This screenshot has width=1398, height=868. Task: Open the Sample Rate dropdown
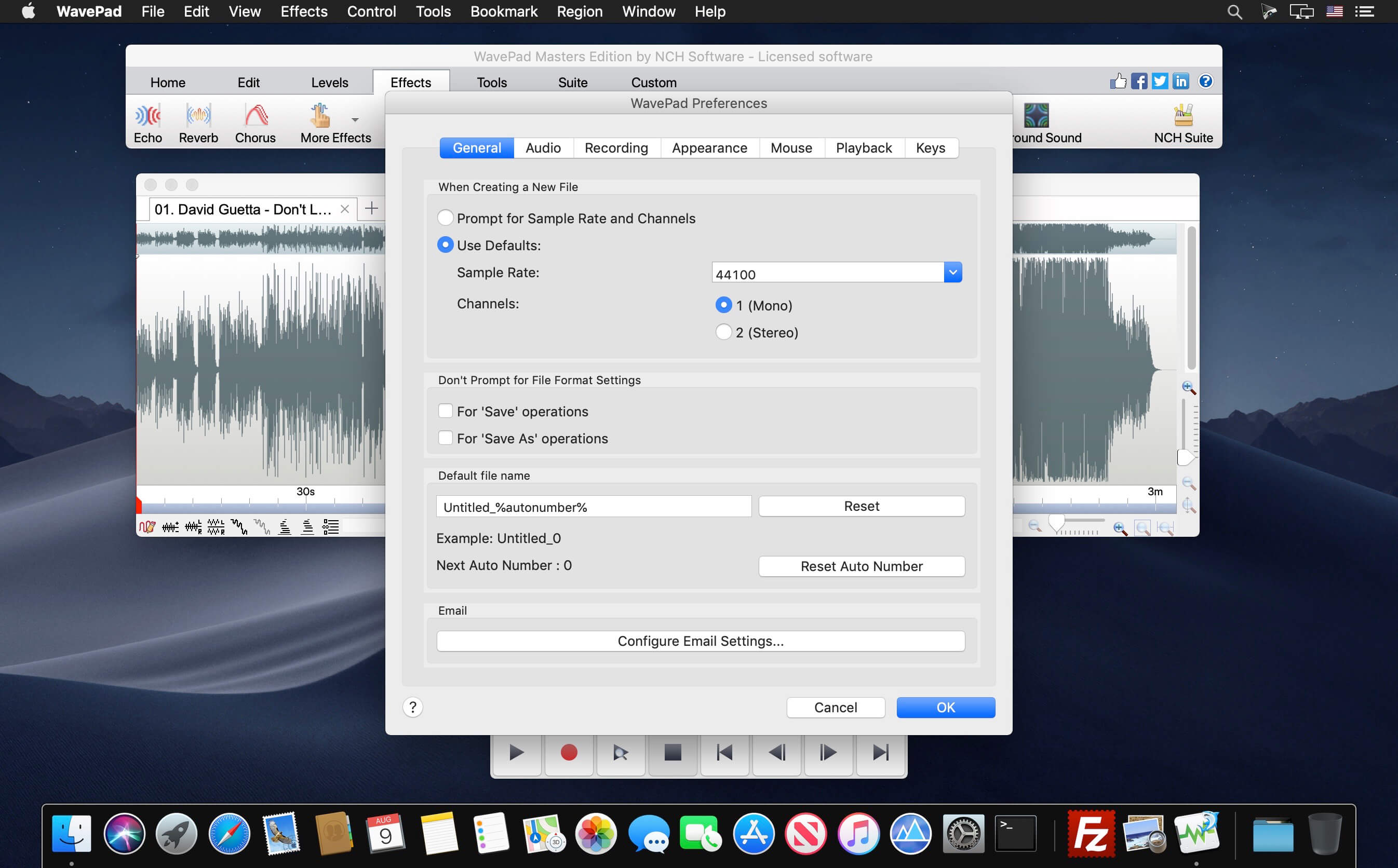point(952,273)
